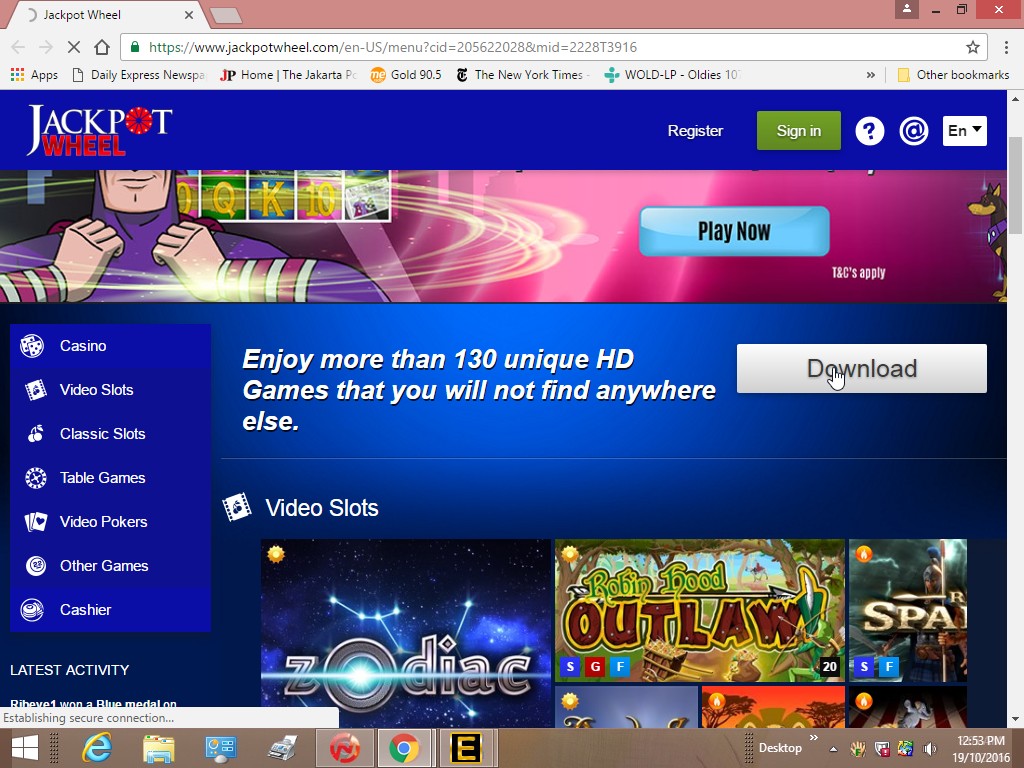Screen dimensions: 1024x768
Task: Click the Register link
Action: pos(695,131)
